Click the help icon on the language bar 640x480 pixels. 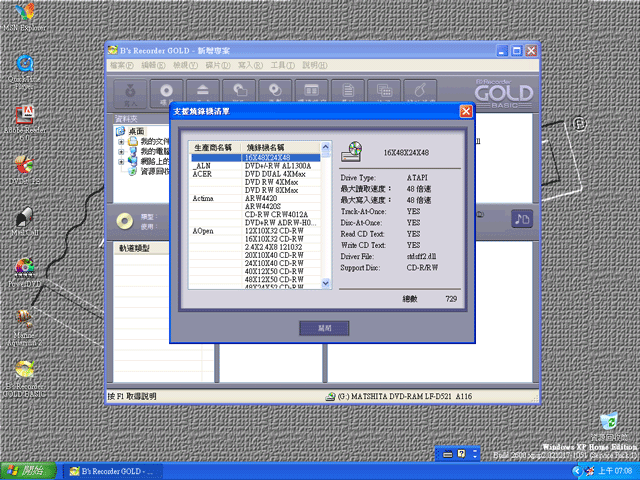(461, 454)
